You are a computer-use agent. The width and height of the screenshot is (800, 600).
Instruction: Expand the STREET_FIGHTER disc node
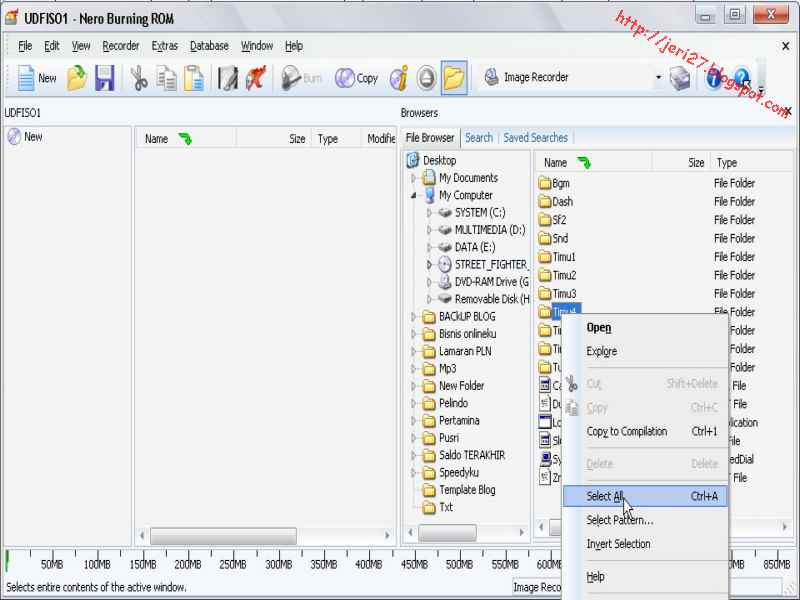[429, 265]
